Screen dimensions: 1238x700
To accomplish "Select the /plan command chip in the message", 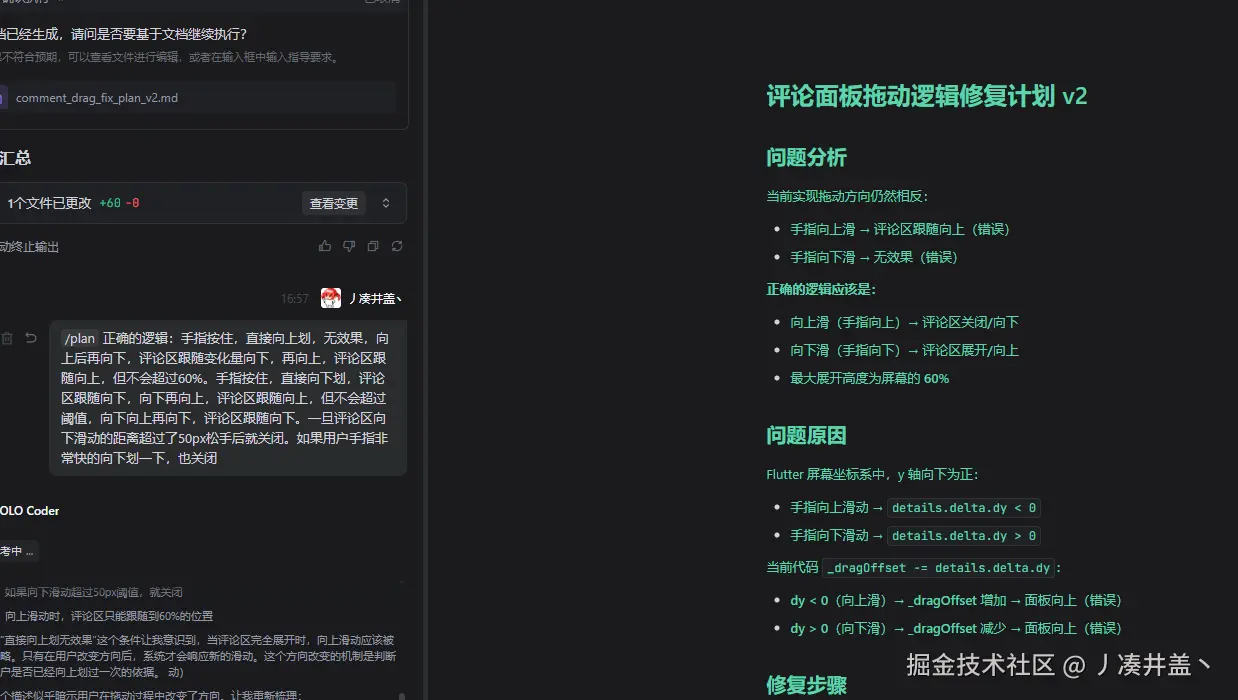I will (80, 338).
